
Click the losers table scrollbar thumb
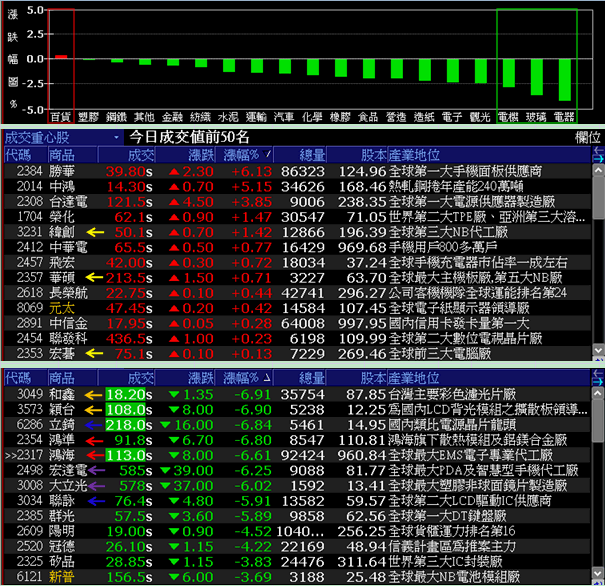point(598,420)
